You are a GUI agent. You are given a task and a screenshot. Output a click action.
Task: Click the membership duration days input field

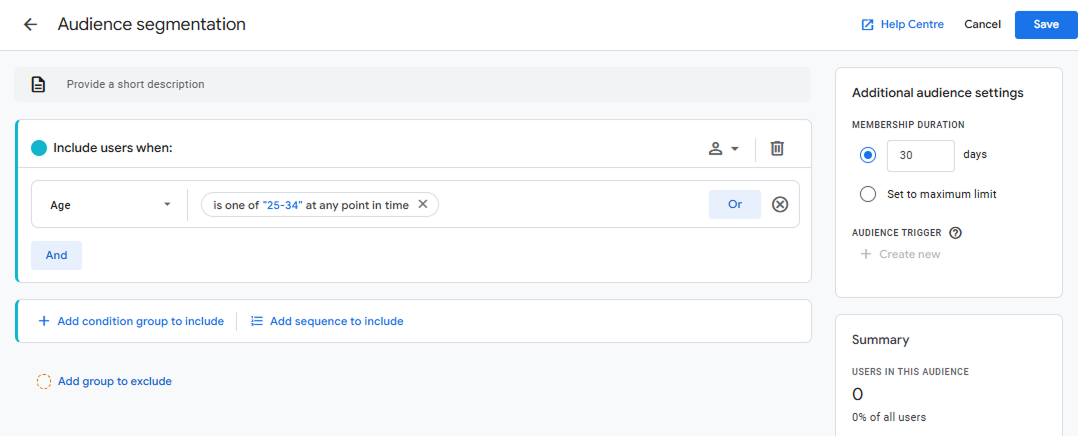921,155
